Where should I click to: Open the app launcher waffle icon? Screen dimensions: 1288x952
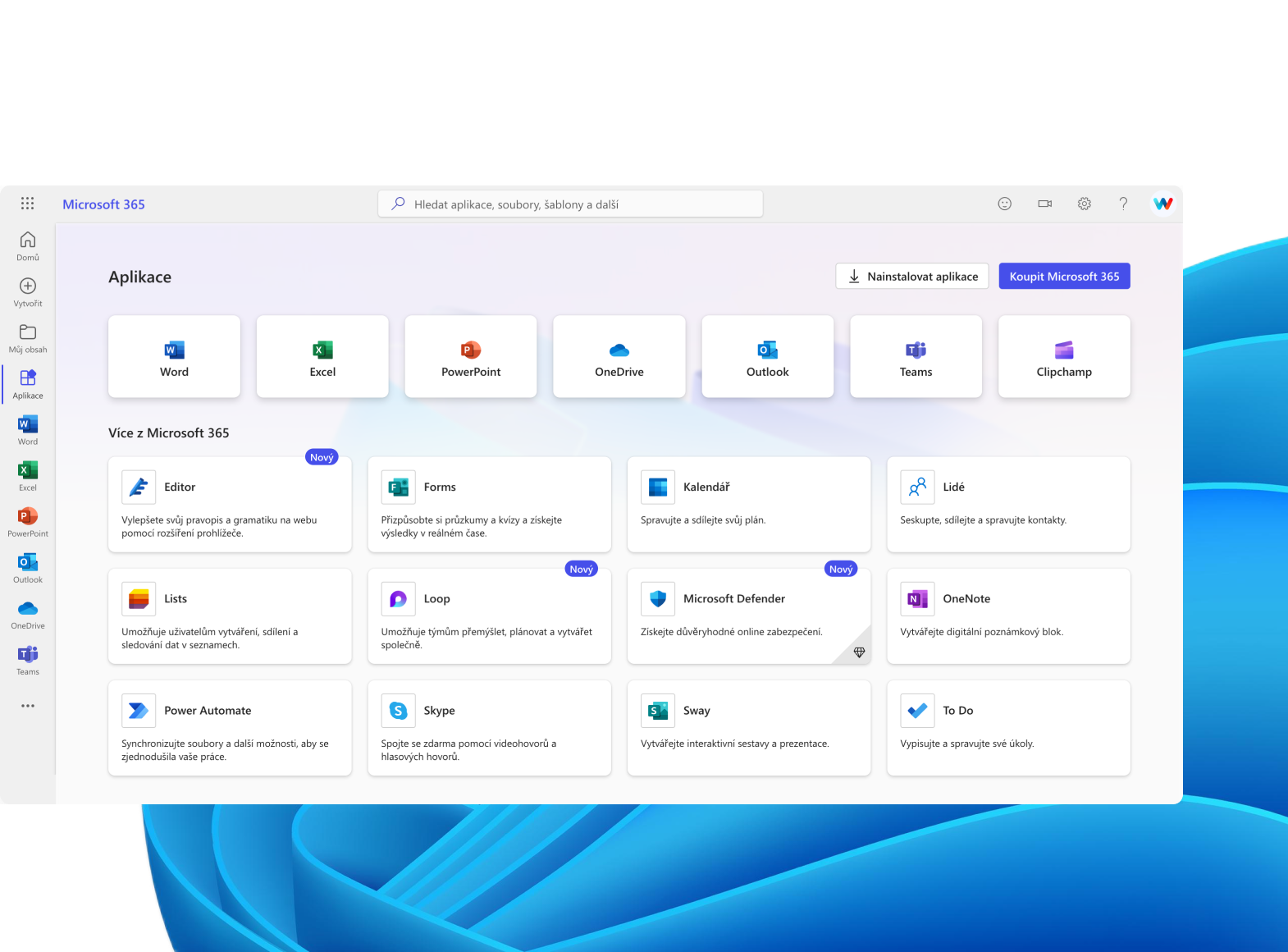[27, 204]
